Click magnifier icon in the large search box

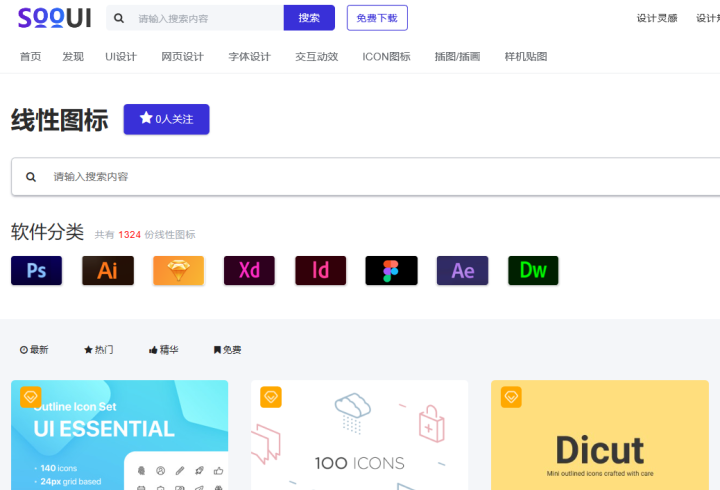[31, 177]
